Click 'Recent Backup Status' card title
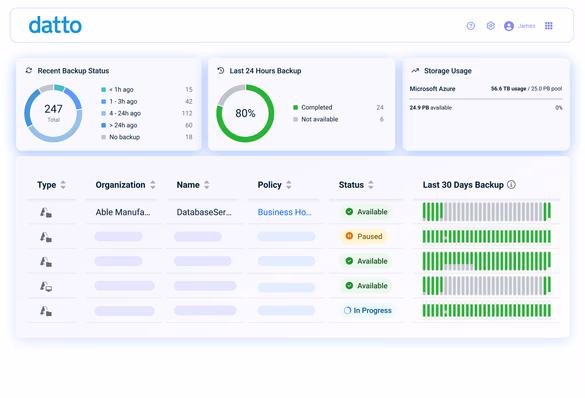This screenshot has width=585, height=398. click(73, 70)
